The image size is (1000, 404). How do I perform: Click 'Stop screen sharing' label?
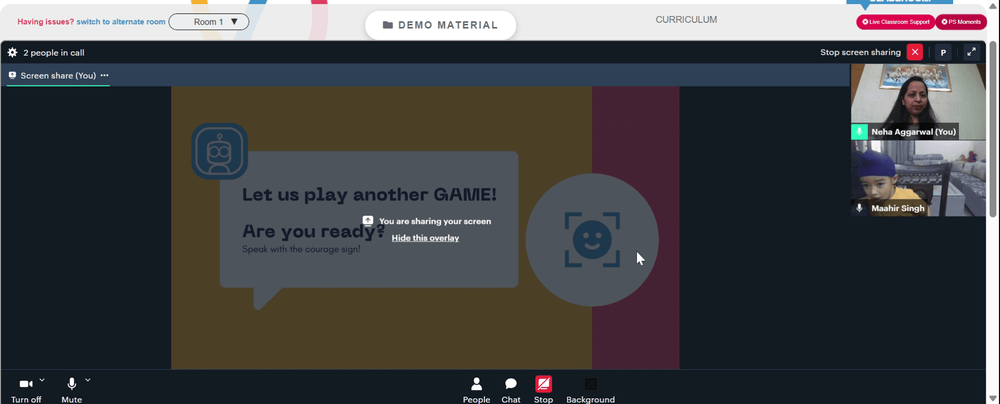point(860,52)
